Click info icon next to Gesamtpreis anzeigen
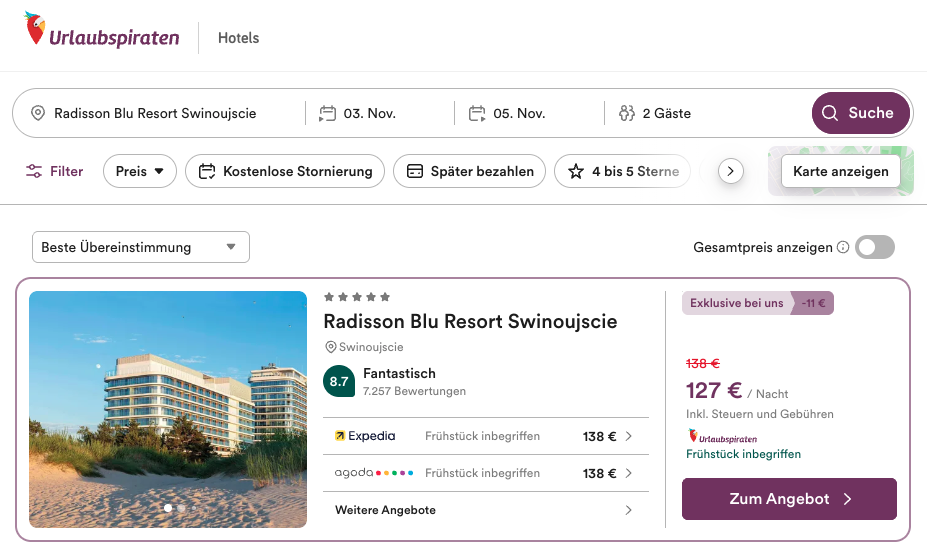This screenshot has height=555, width=927. point(843,247)
